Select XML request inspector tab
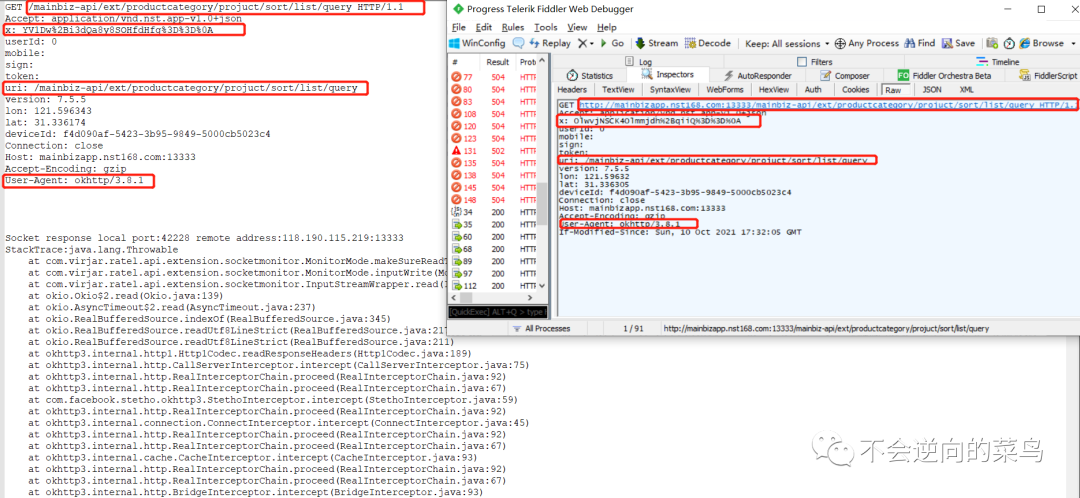The height and width of the screenshot is (498, 1080). 966,90
